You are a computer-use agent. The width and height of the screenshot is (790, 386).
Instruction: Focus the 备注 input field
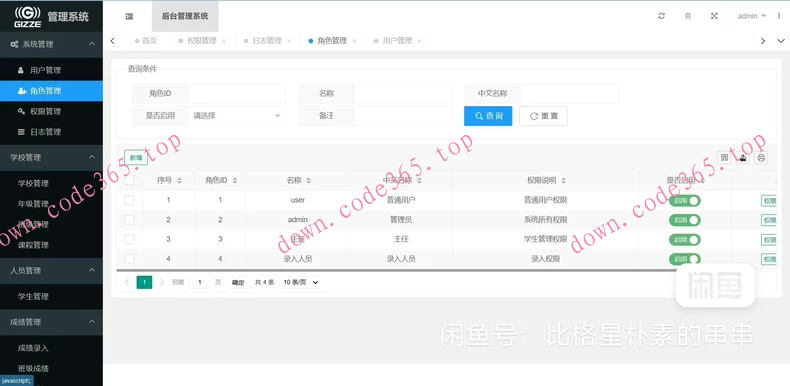click(403, 116)
